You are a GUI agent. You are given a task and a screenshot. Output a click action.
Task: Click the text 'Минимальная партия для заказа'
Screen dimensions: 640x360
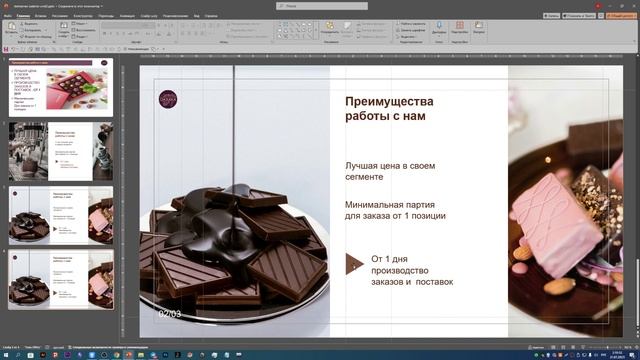pyautogui.click(x=395, y=210)
